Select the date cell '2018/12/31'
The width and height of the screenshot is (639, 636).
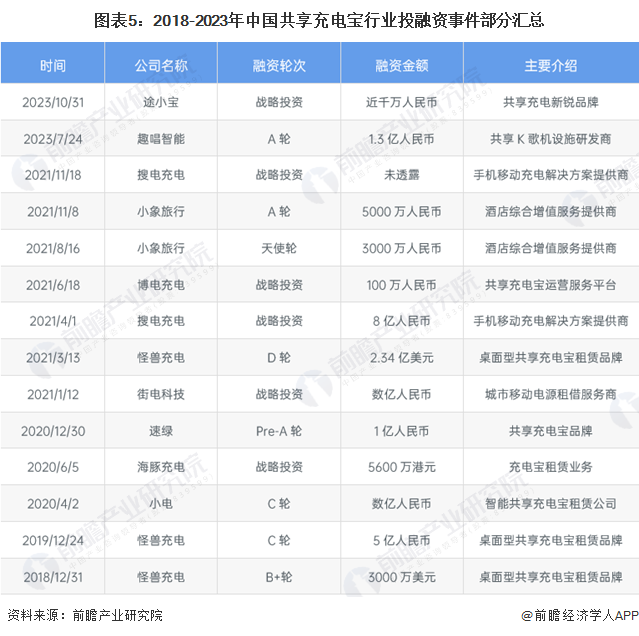(x=53, y=577)
